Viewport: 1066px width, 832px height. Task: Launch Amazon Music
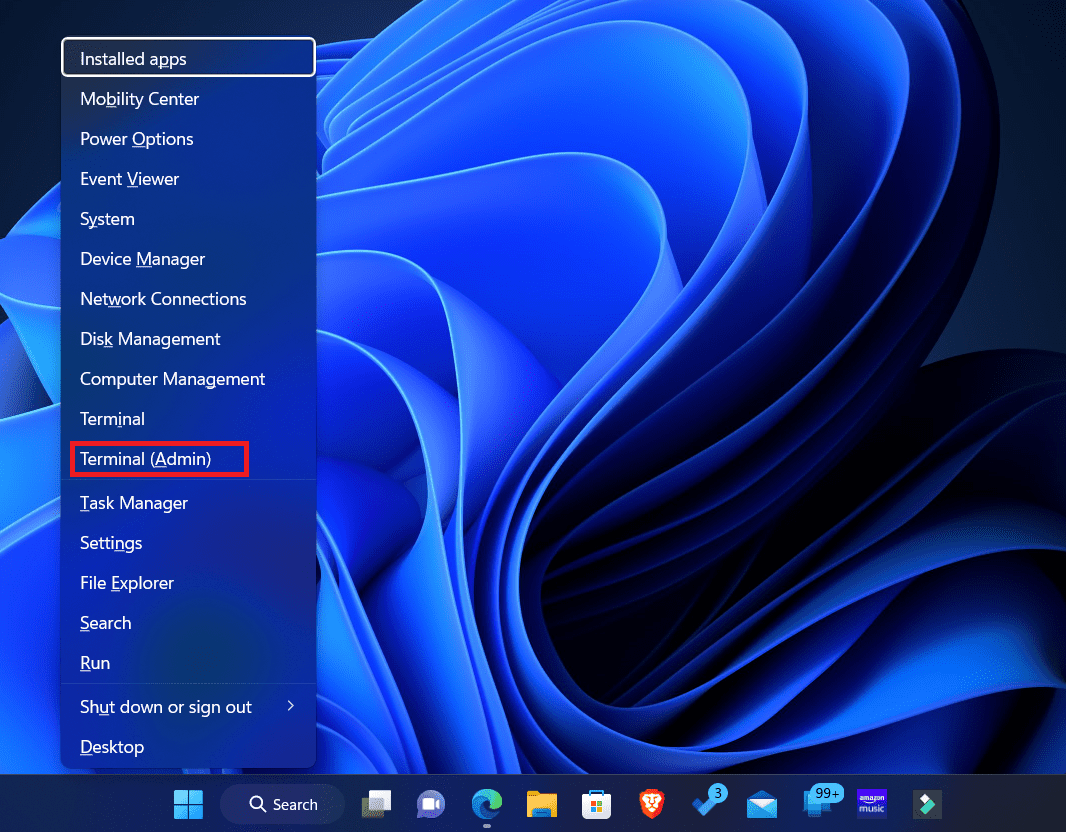point(871,804)
